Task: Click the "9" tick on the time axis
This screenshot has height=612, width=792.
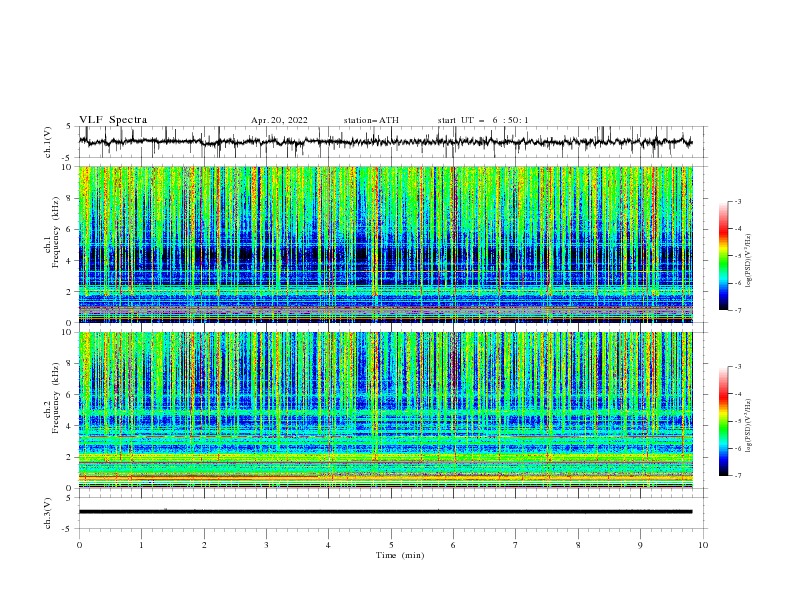Action: [x=640, y=545]
